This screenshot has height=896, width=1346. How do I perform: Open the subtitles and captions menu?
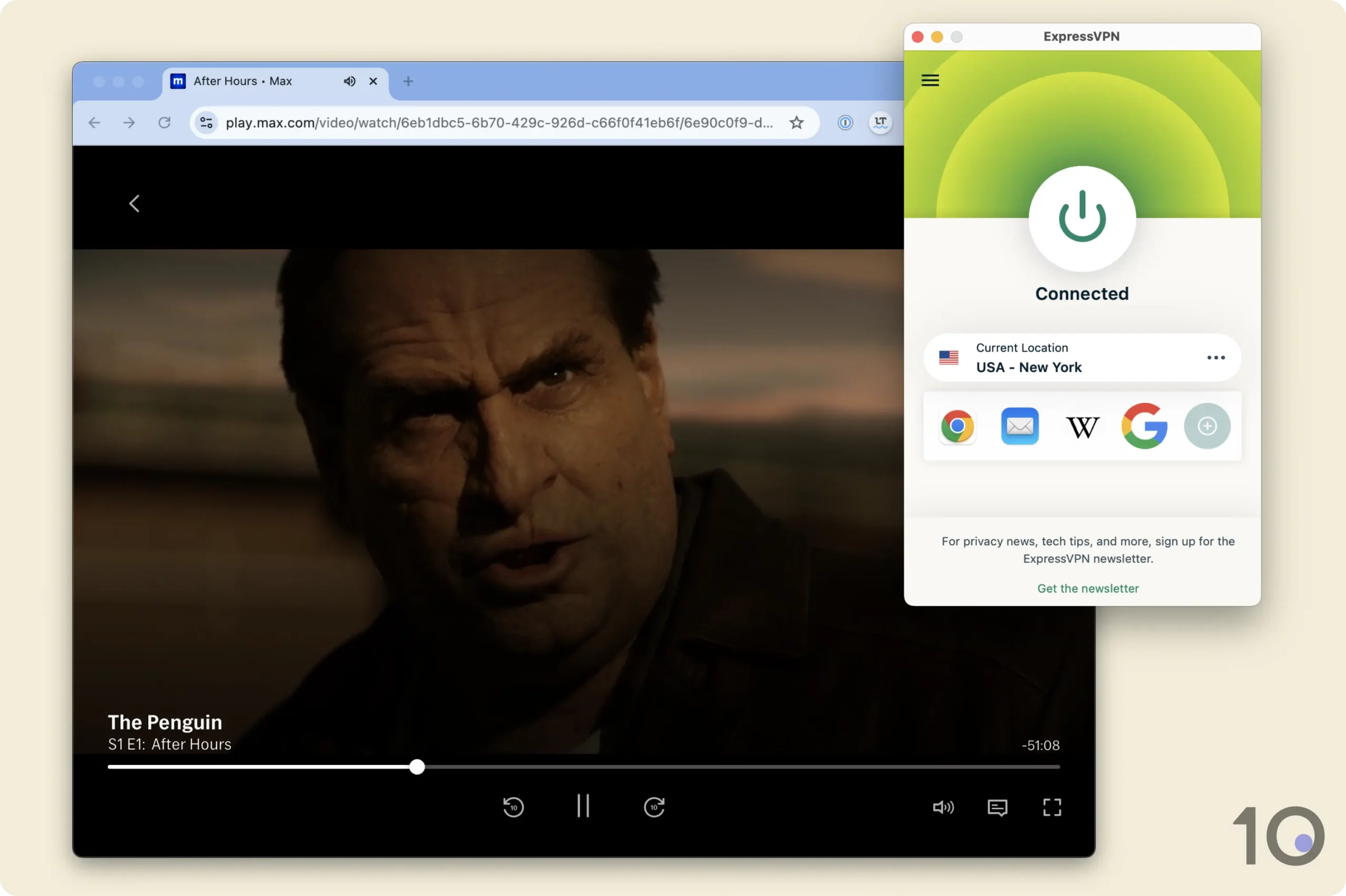pyautogui.click(x=997, y=808)
